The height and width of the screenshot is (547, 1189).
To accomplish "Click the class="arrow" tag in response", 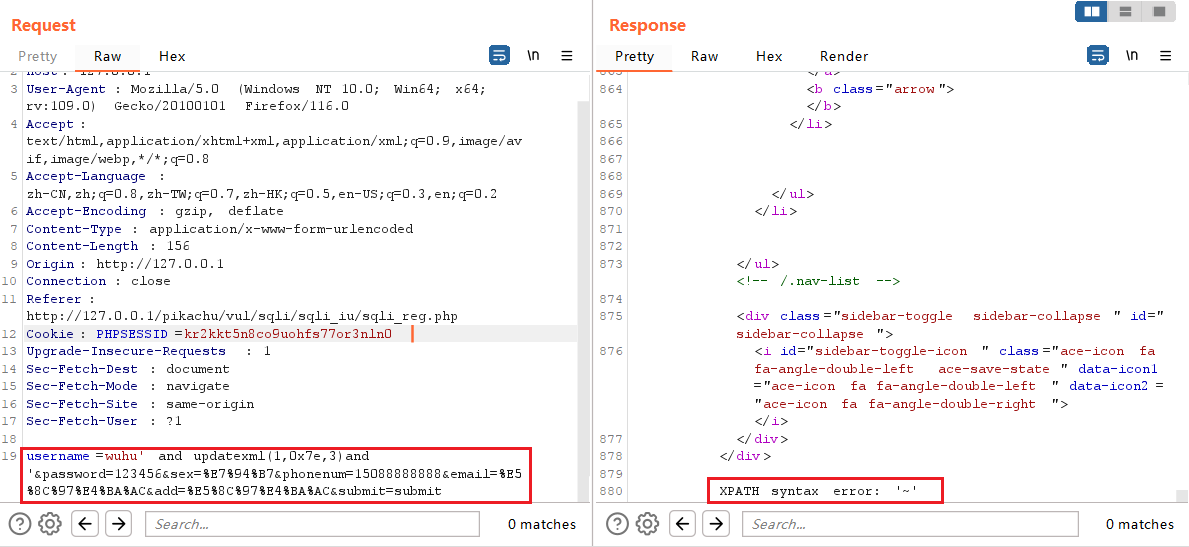I will click(x=880, y=89).
